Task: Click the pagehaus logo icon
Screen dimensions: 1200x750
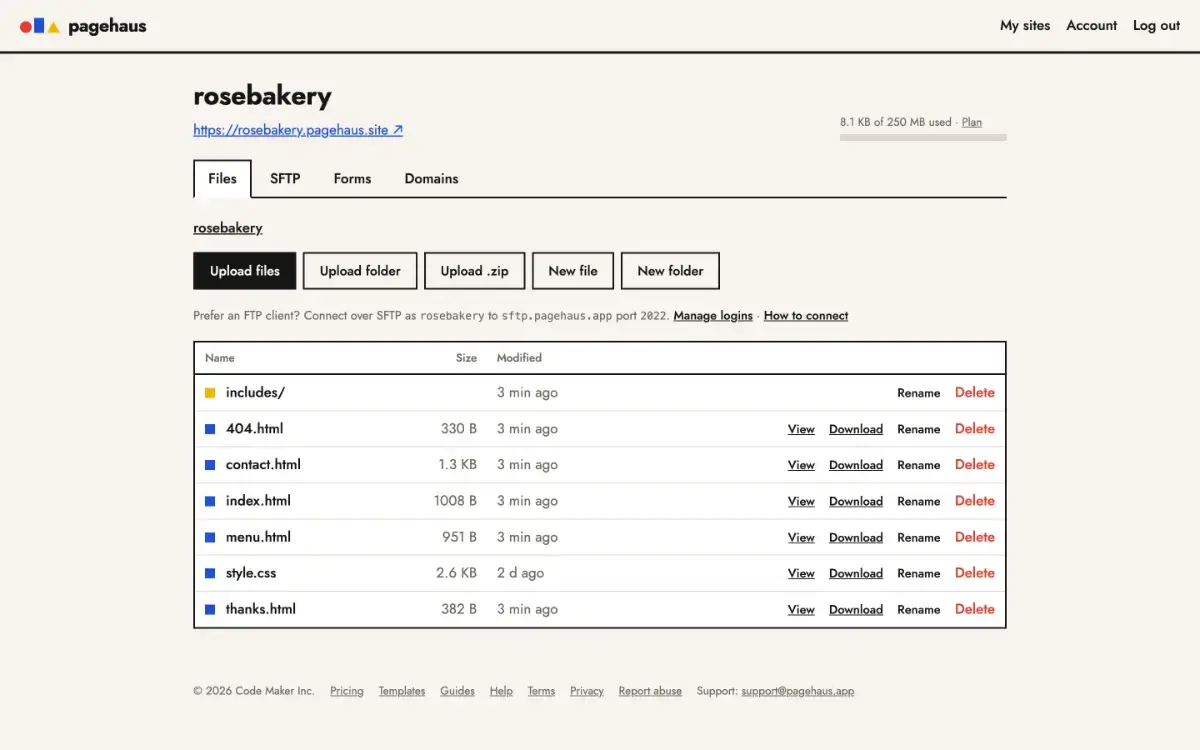Action: tap(40, 26)
